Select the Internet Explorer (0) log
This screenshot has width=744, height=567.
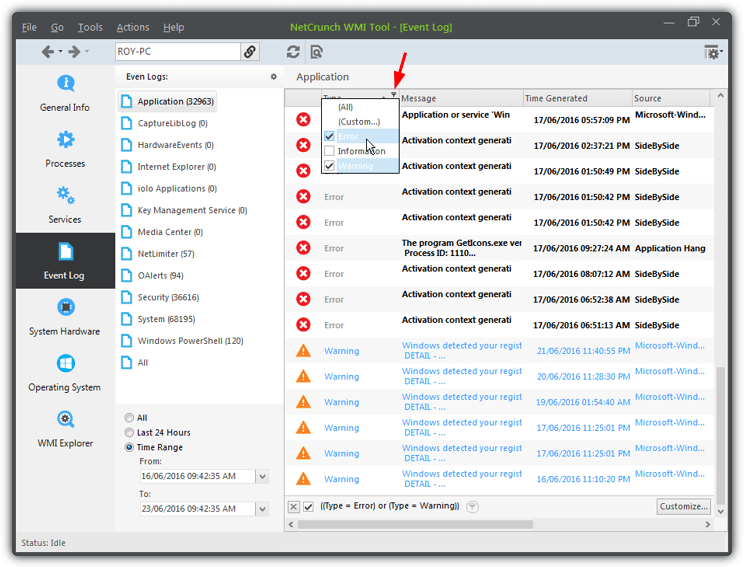169,167
